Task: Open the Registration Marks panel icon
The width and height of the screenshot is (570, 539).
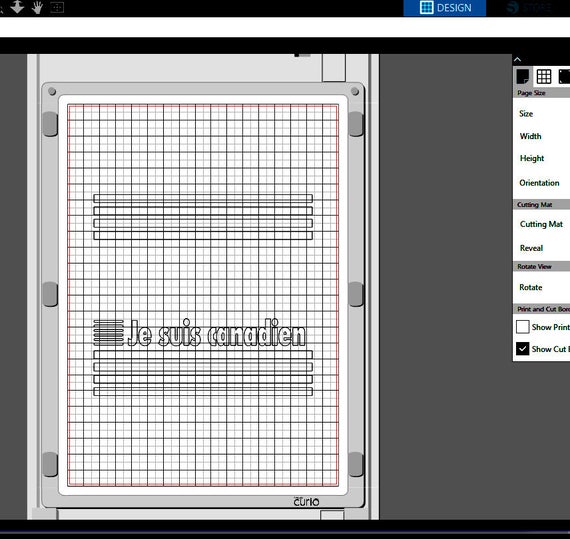Action: [x=564, y=76]
